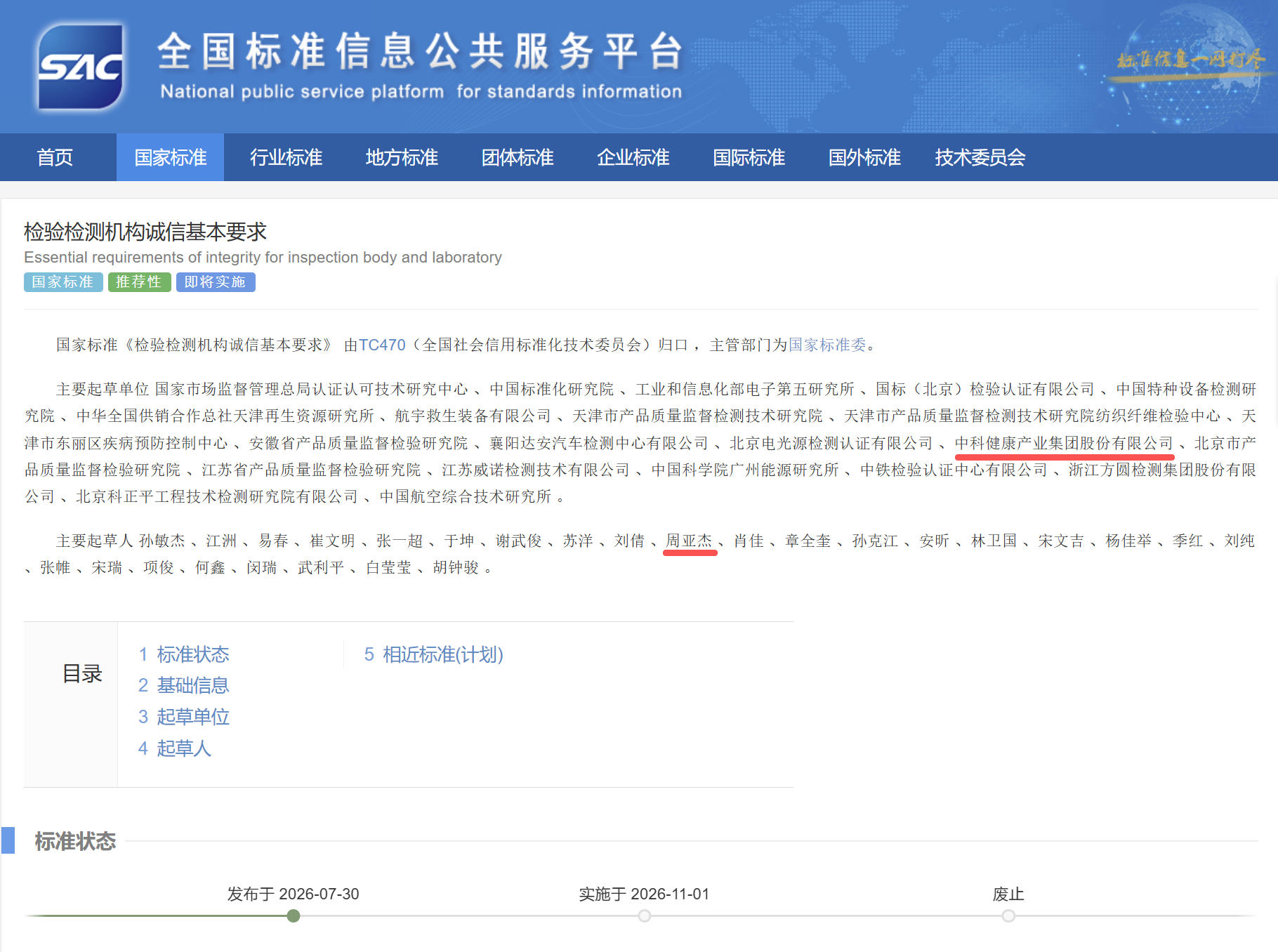
Task: Click the 国家标准 blue tag label
Action: coord(63,282)
